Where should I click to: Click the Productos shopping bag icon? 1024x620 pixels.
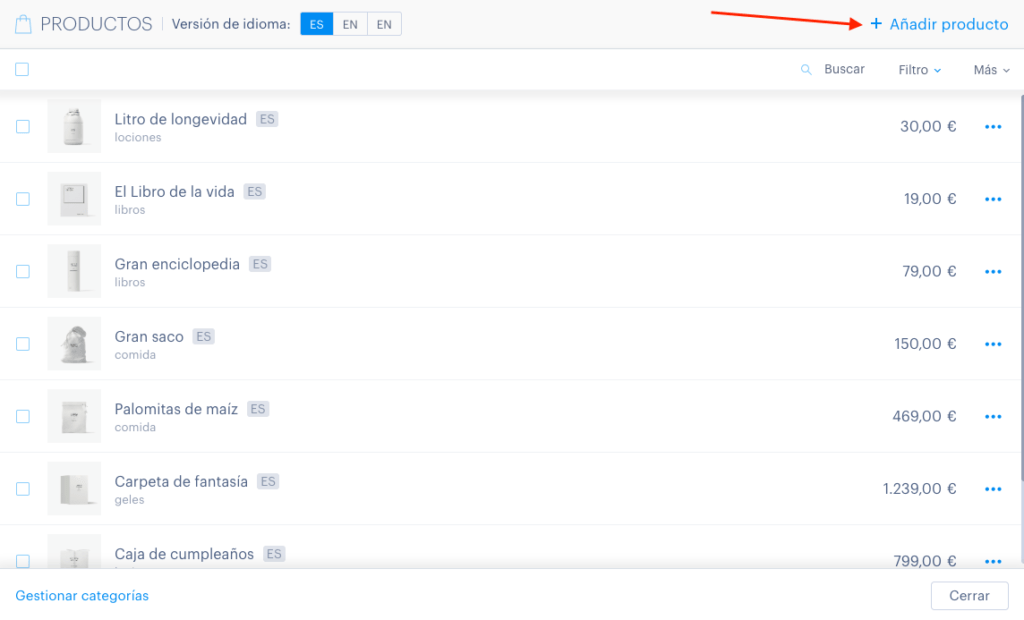[24, 25]
